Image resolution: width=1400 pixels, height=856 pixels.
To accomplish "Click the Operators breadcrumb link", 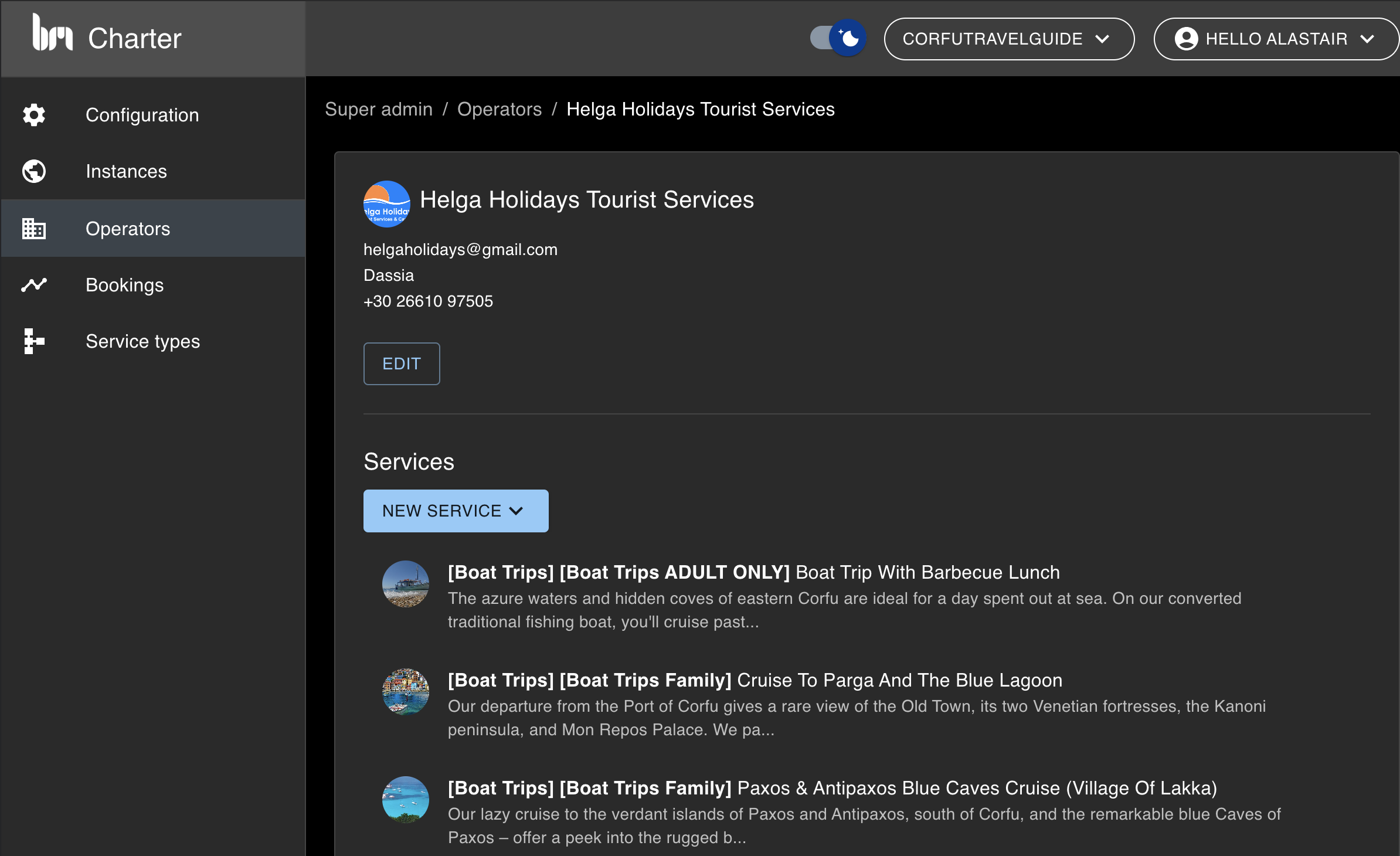I will pos(499,109).
